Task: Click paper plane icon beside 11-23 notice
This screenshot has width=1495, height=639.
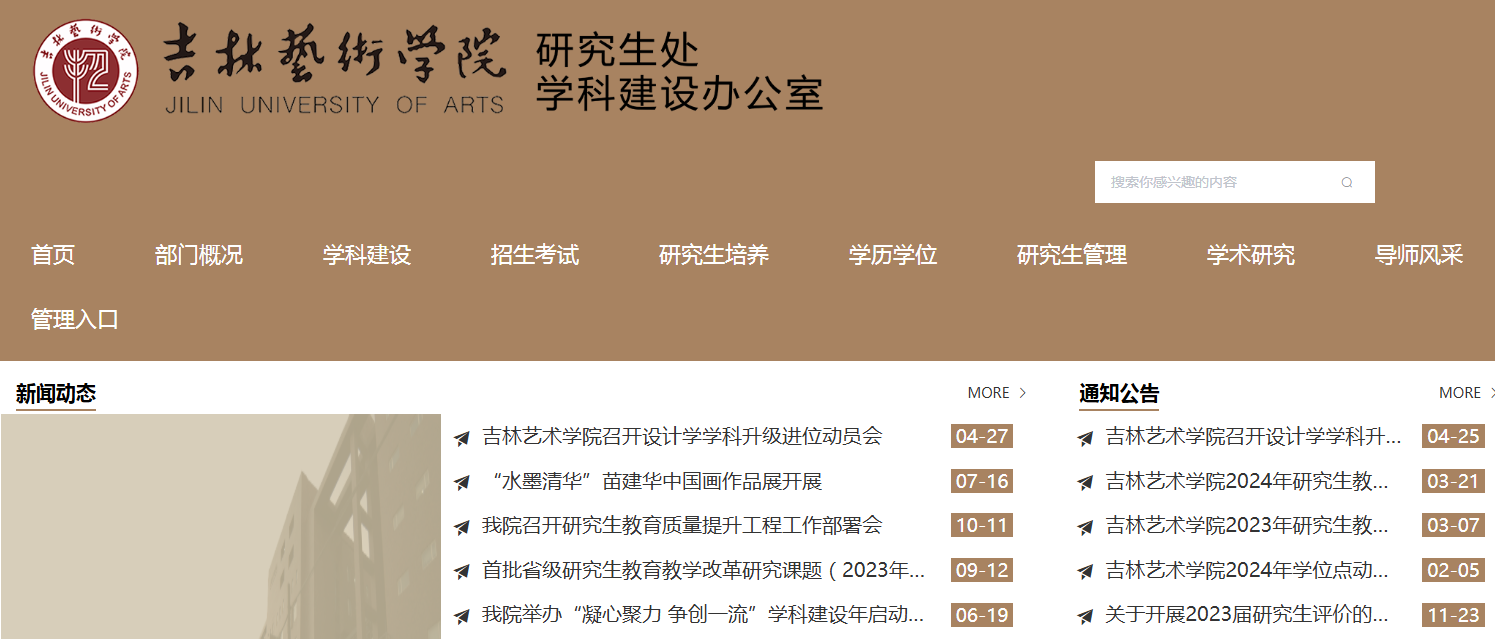Action: pyautogui.click(x=1085, y=615)
